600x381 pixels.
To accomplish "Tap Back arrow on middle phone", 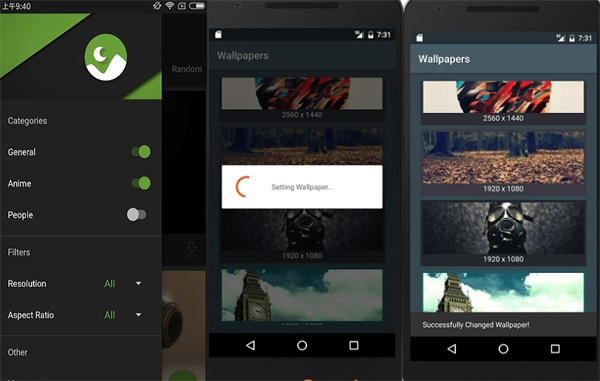I will pos(250,345).
